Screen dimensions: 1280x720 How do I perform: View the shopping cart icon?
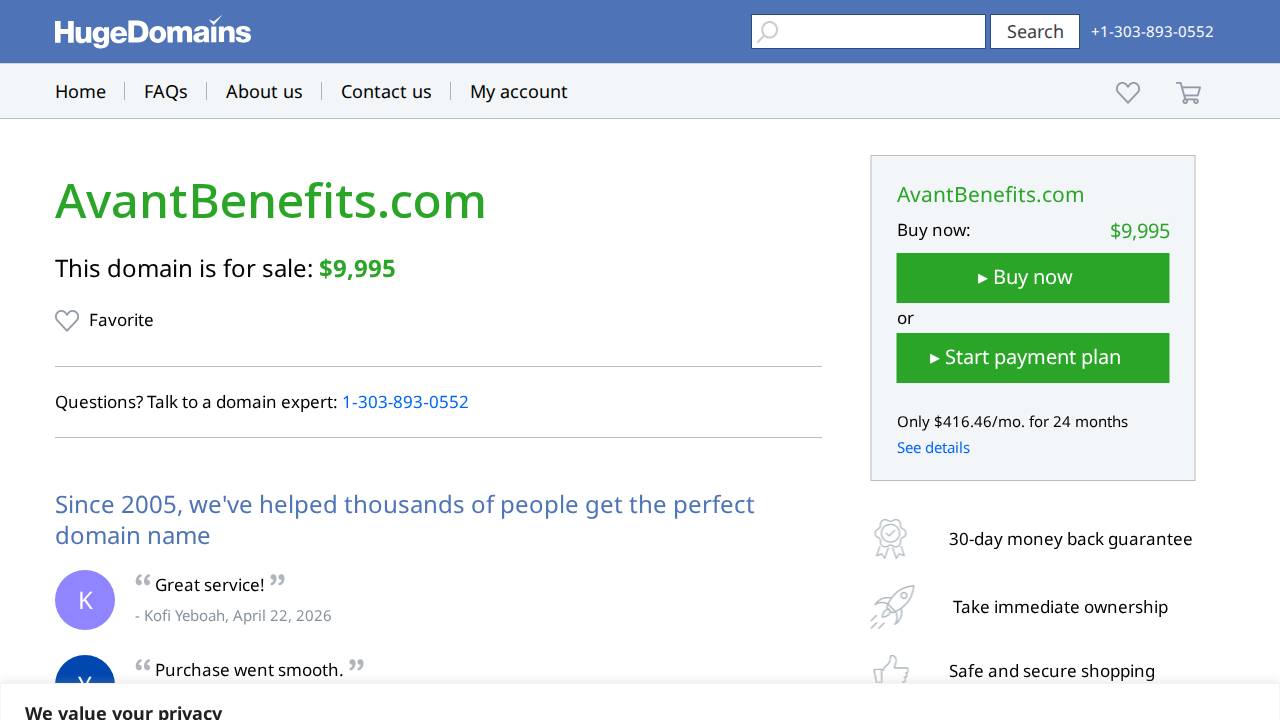[1188, 92]
